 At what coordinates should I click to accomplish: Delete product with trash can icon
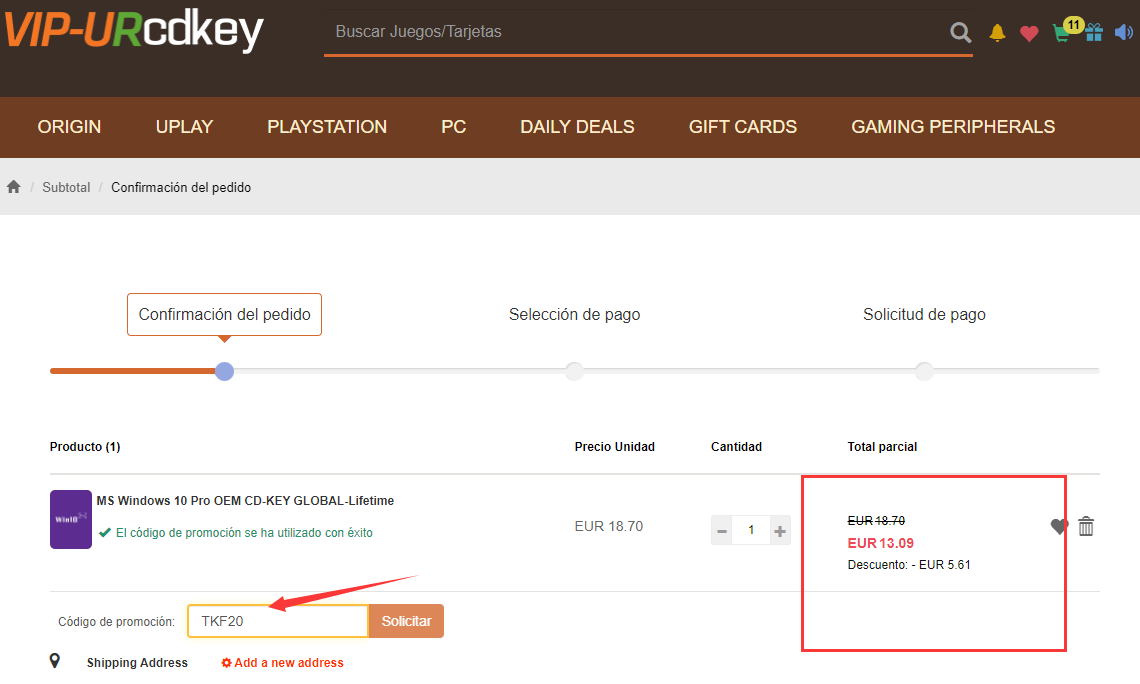click(x=1086, y=526)
